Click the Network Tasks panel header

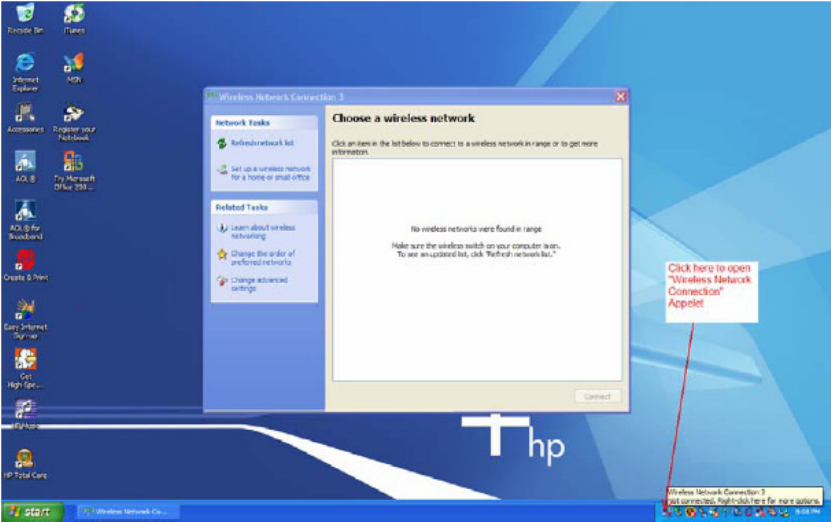click(x=264, y=123)
